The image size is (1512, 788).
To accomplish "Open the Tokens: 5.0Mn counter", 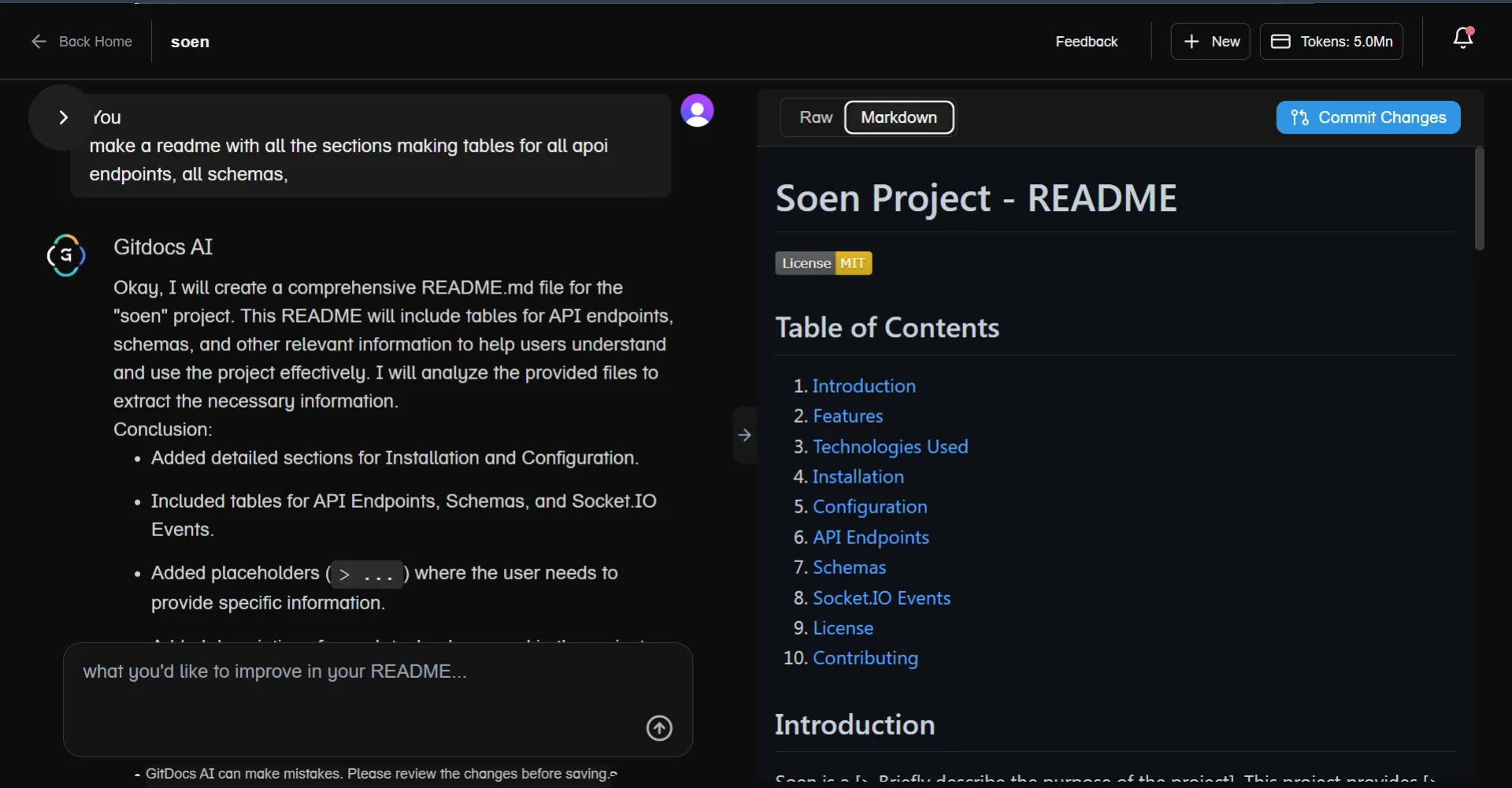I will click(1331, 42).
